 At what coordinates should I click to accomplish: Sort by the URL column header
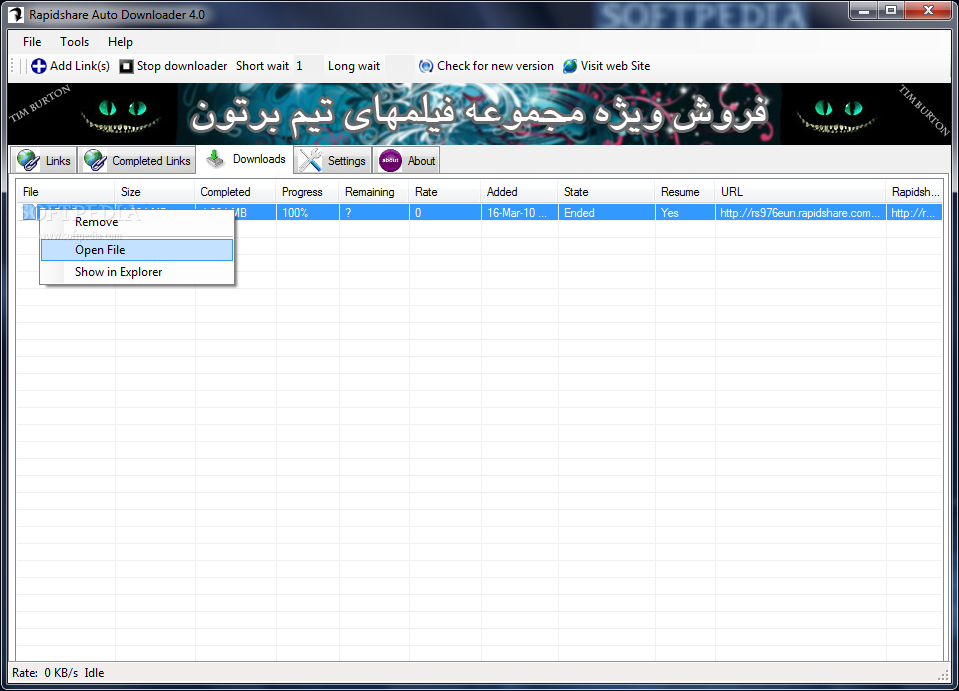tap(801, 192)
